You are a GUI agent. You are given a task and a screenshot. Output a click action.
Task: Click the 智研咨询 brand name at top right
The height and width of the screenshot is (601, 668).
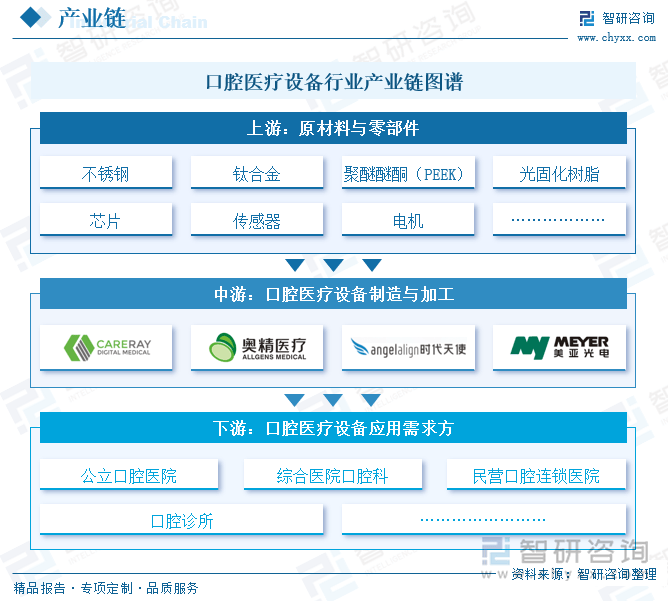(x=628, y=18)
